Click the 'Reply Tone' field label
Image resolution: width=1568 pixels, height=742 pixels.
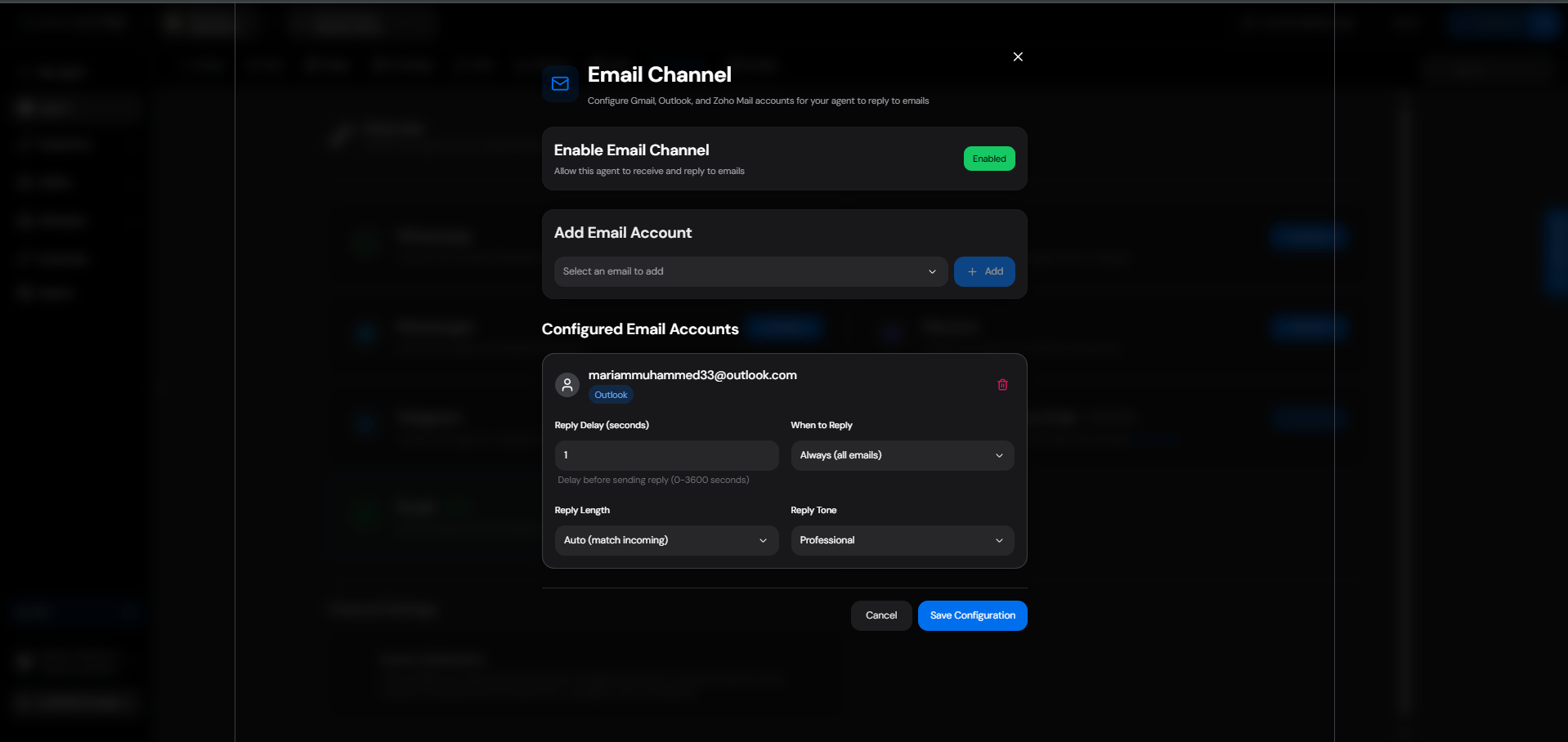(813, 510)
